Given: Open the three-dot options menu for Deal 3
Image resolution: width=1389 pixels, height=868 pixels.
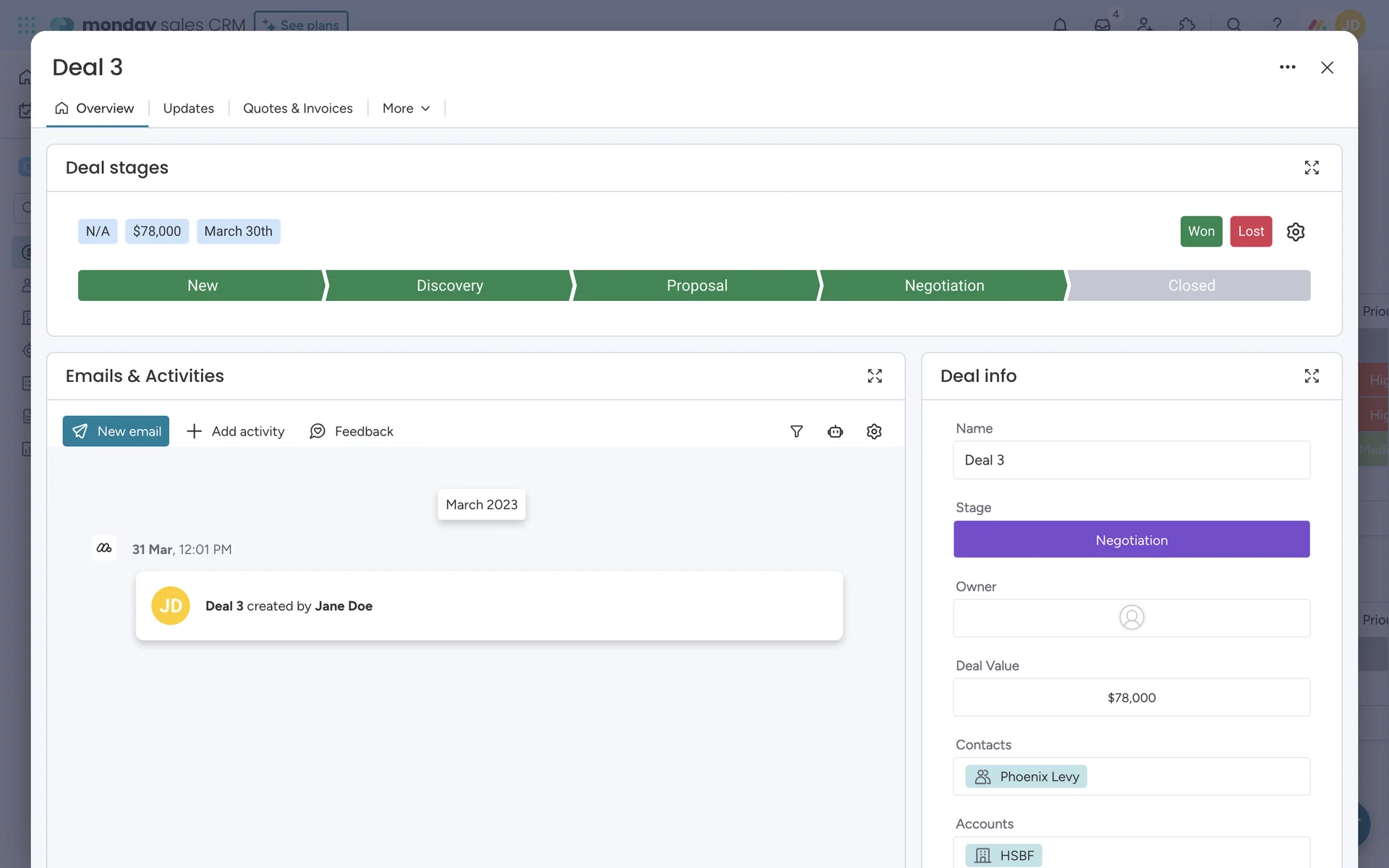Looking at the screenshot, I should click(x=1287, y=67).
